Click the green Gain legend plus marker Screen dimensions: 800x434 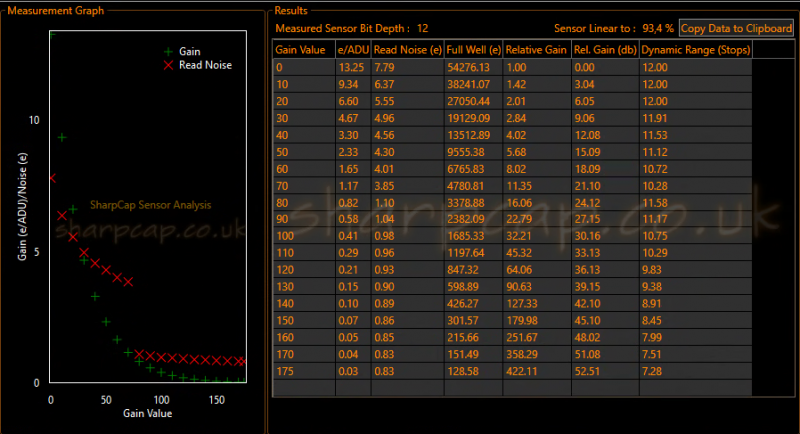[x=168, y=52]
